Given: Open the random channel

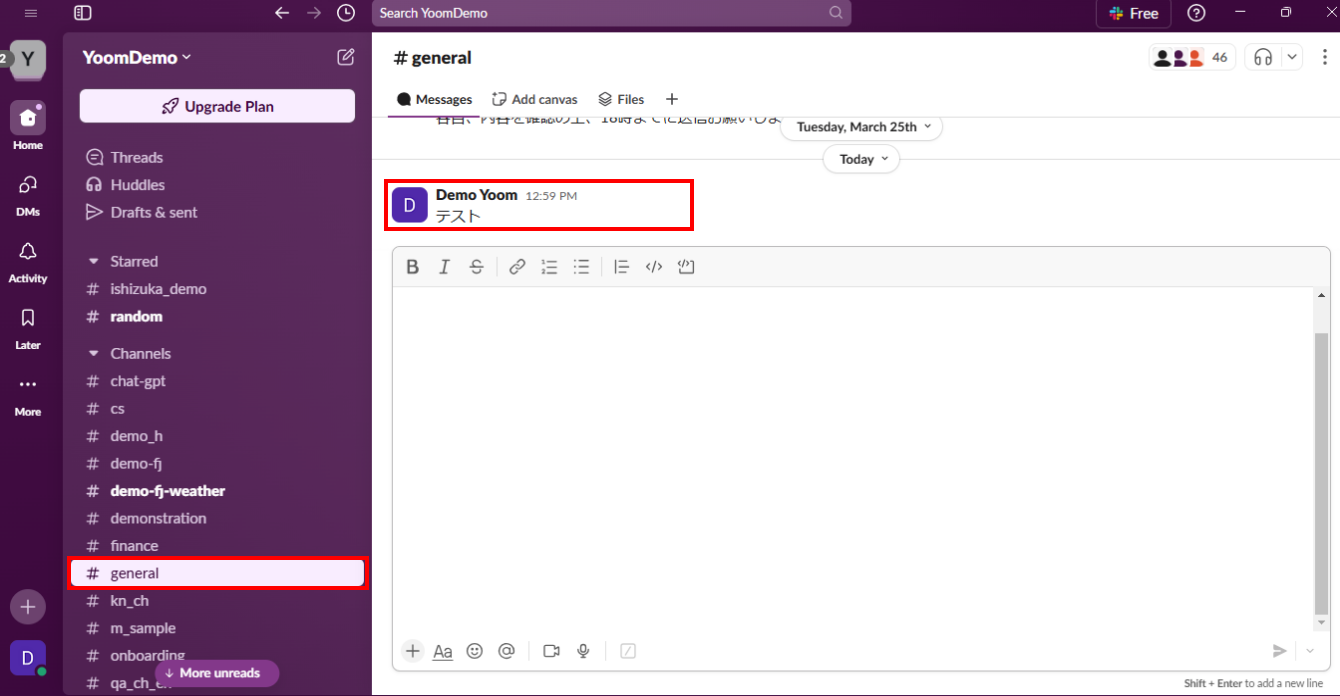Looking at the screenshot, I should click(217, 316).
